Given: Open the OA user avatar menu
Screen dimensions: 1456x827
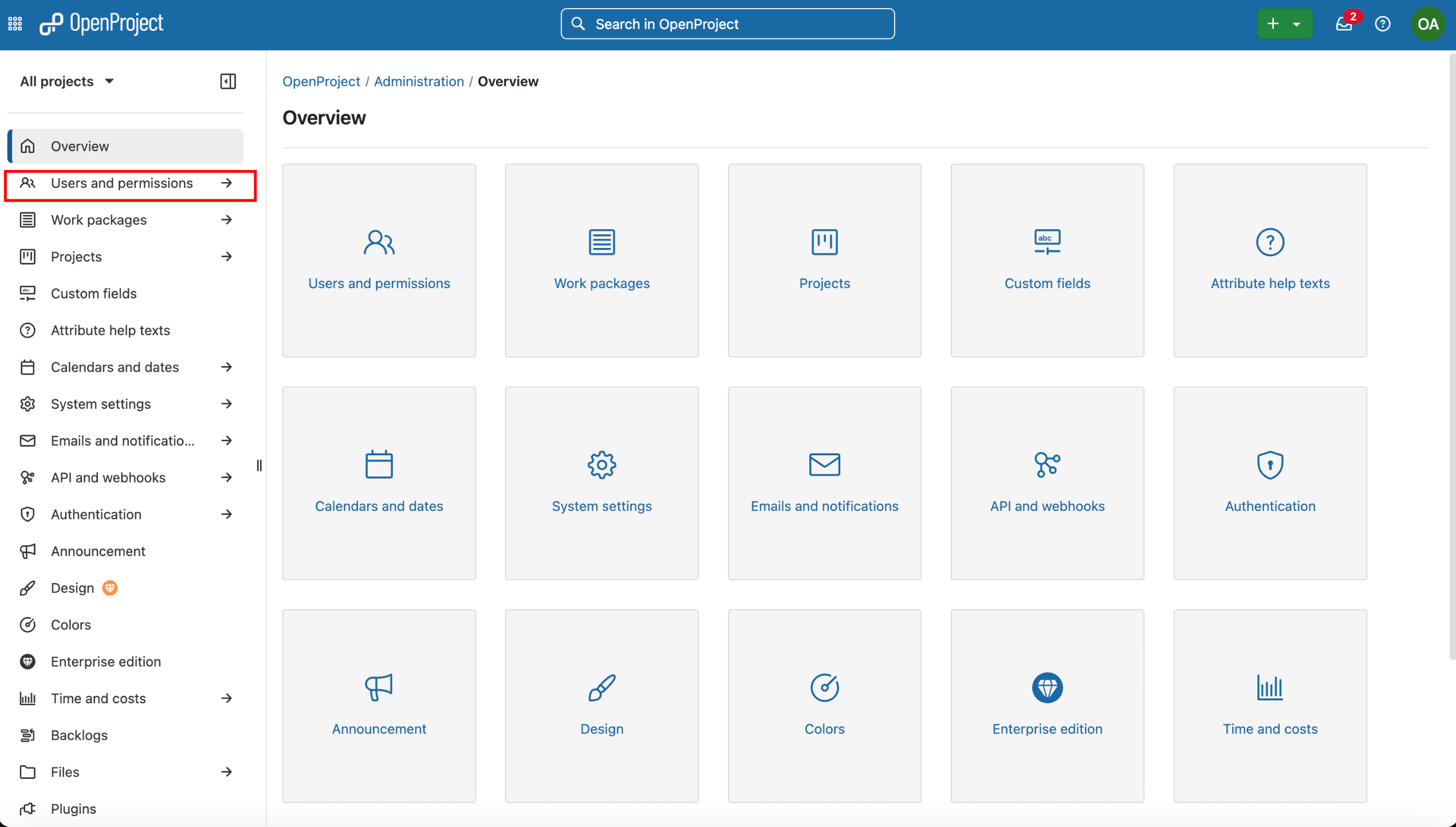Looking at the screenshot, I should pyautogui.click(x=1428, y=23).
